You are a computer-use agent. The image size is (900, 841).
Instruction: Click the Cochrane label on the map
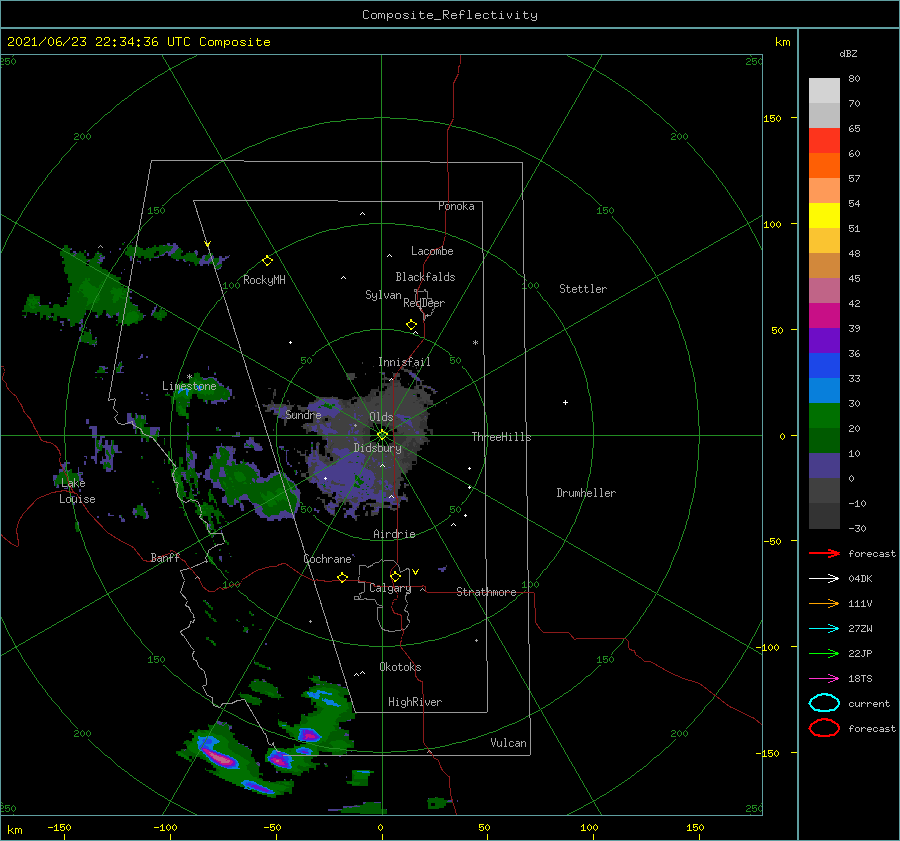[x=327, y=559]
